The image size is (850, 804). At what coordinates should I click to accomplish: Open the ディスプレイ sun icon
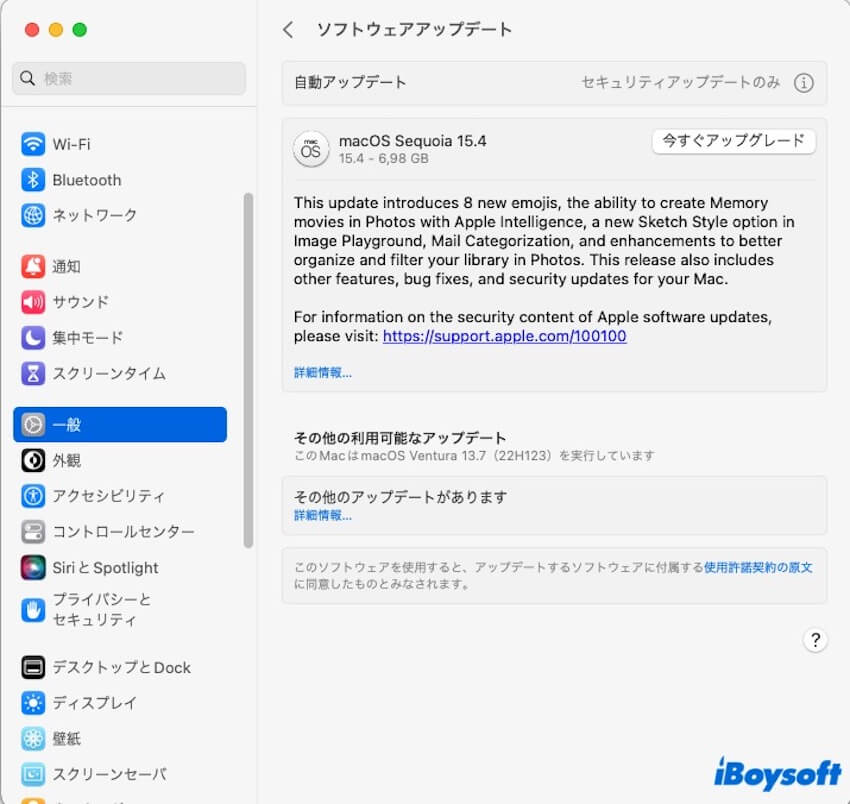coord(33,703)
